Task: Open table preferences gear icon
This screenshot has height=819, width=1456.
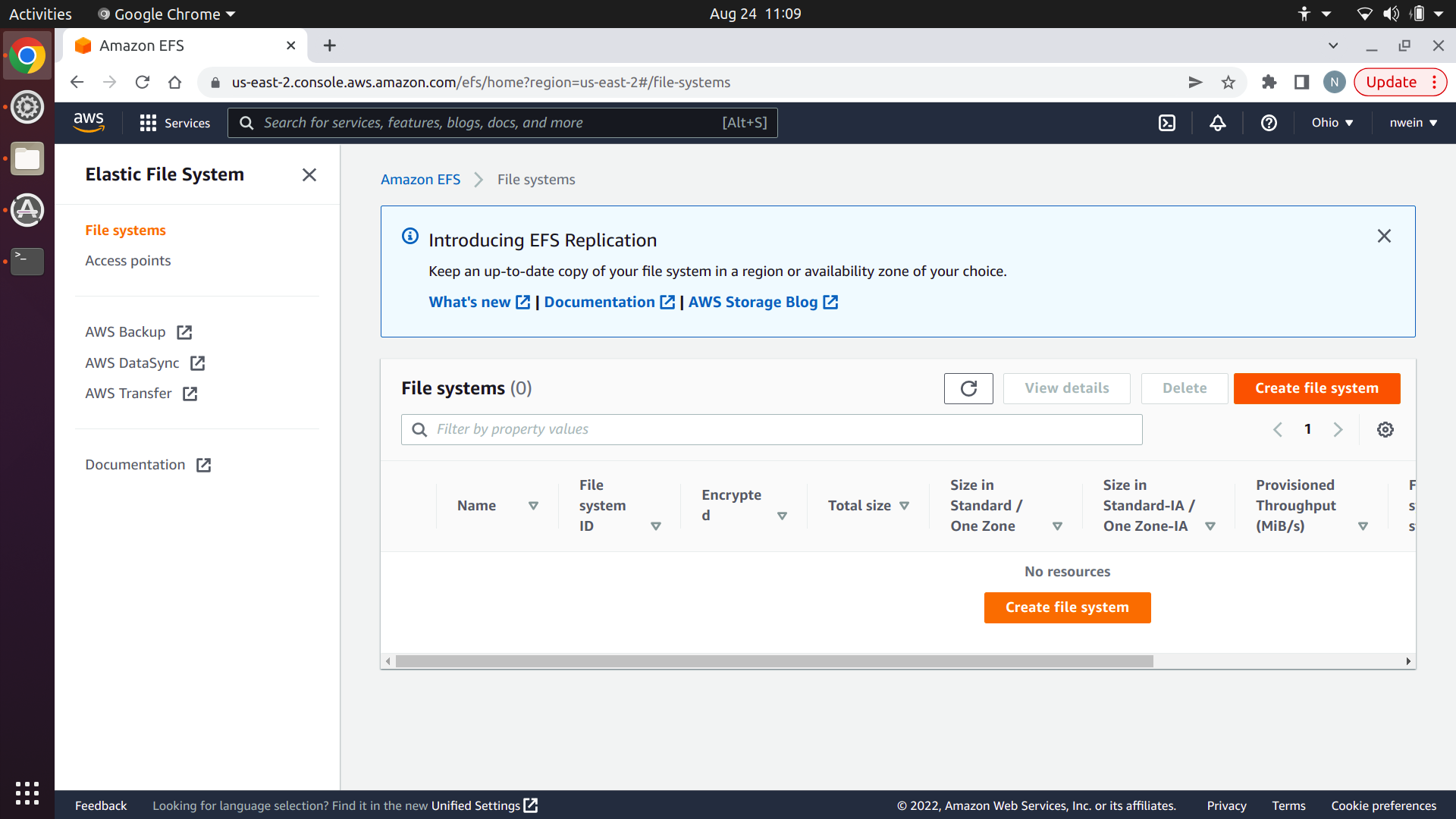Action: pos(1385,430)
